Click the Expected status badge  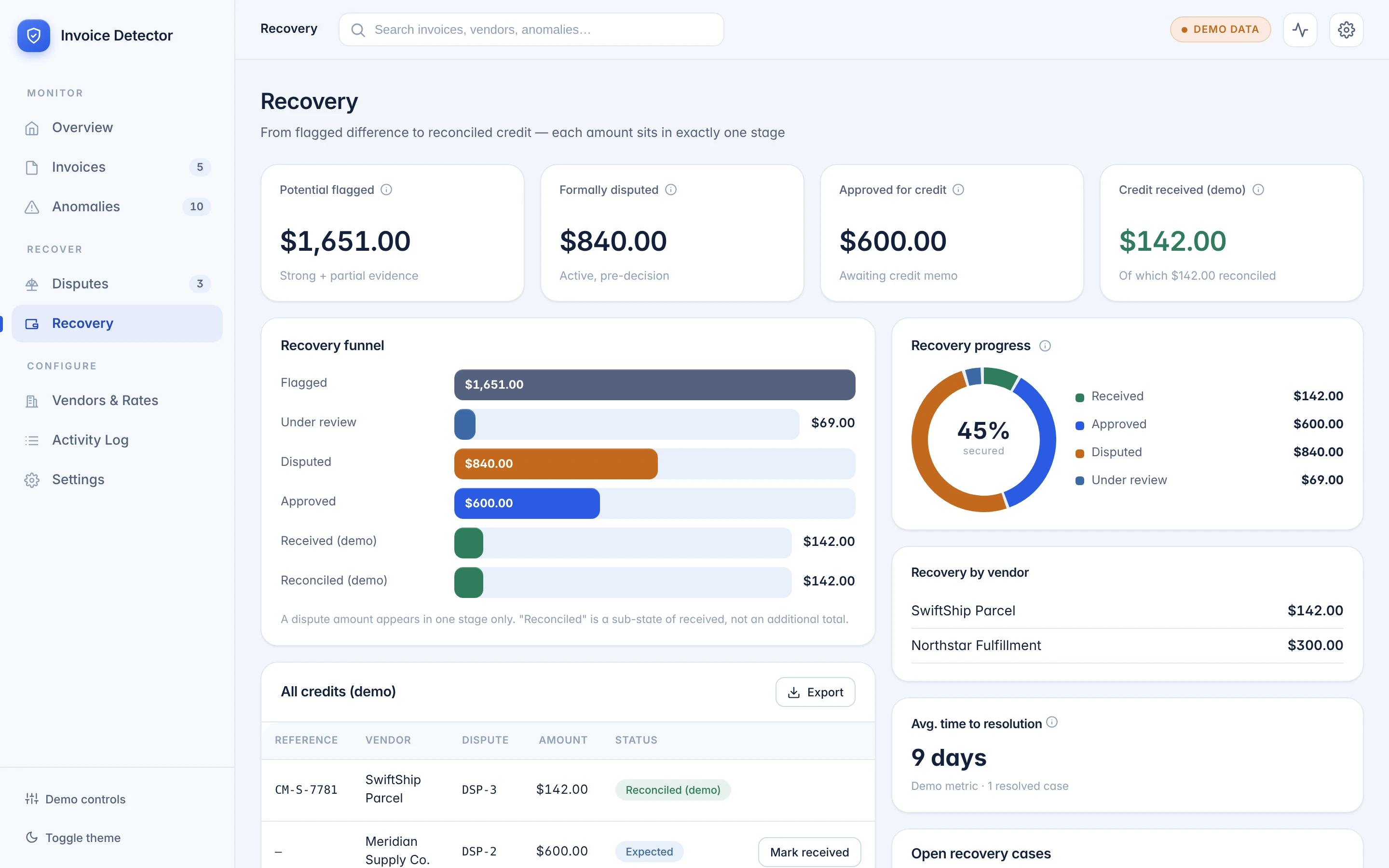pyautogui.click(x=649, y=851)
